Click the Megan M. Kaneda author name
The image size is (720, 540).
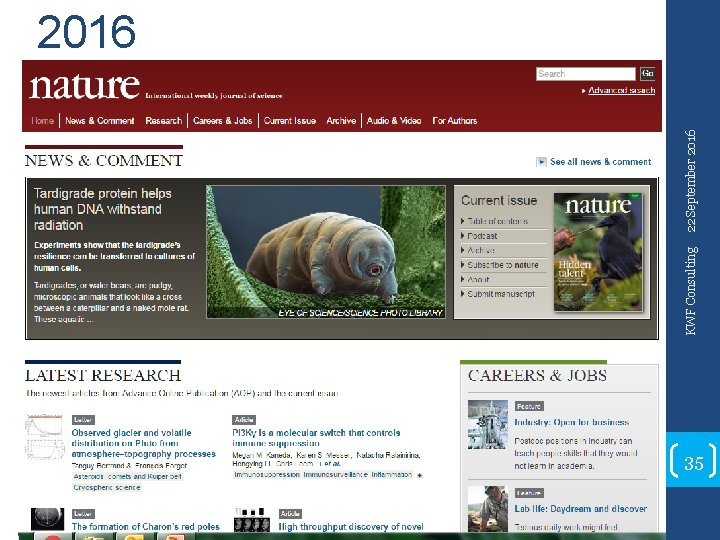pos(262,455)
